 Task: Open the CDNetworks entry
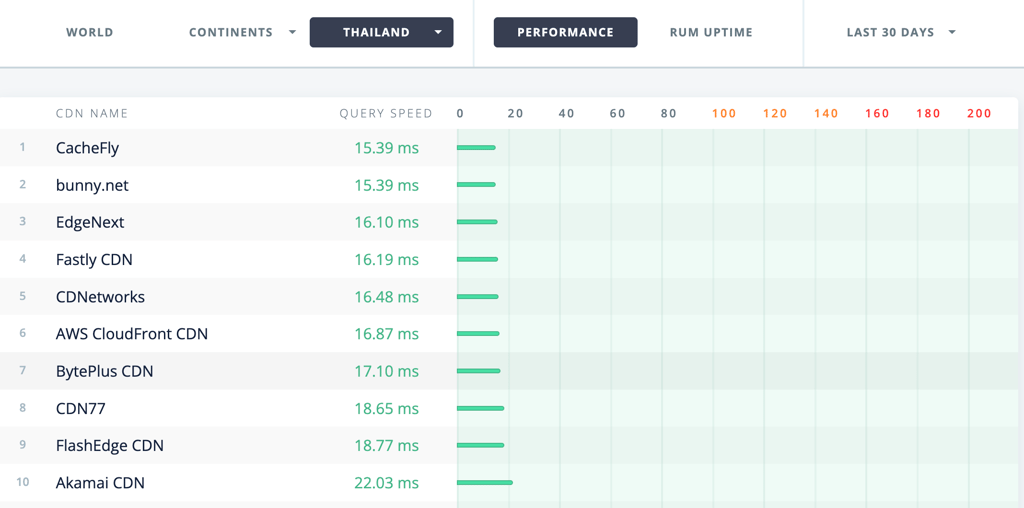[101, 297]
